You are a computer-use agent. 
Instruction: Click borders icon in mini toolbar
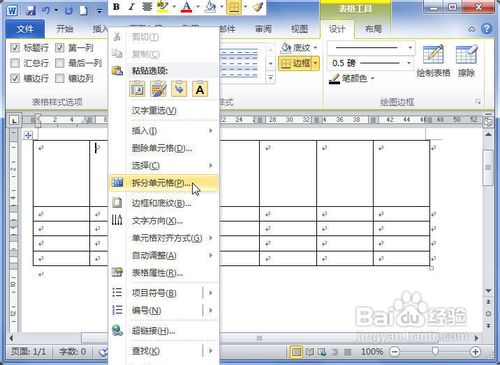coord(234,7)
